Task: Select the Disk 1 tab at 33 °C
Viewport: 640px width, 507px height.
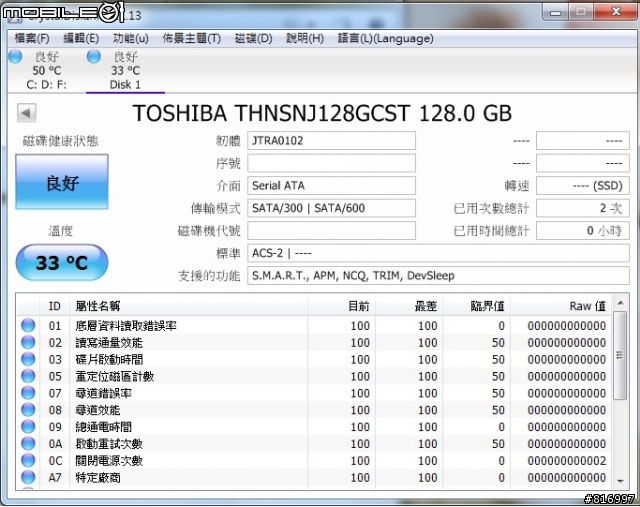Action: click(125, 71)
